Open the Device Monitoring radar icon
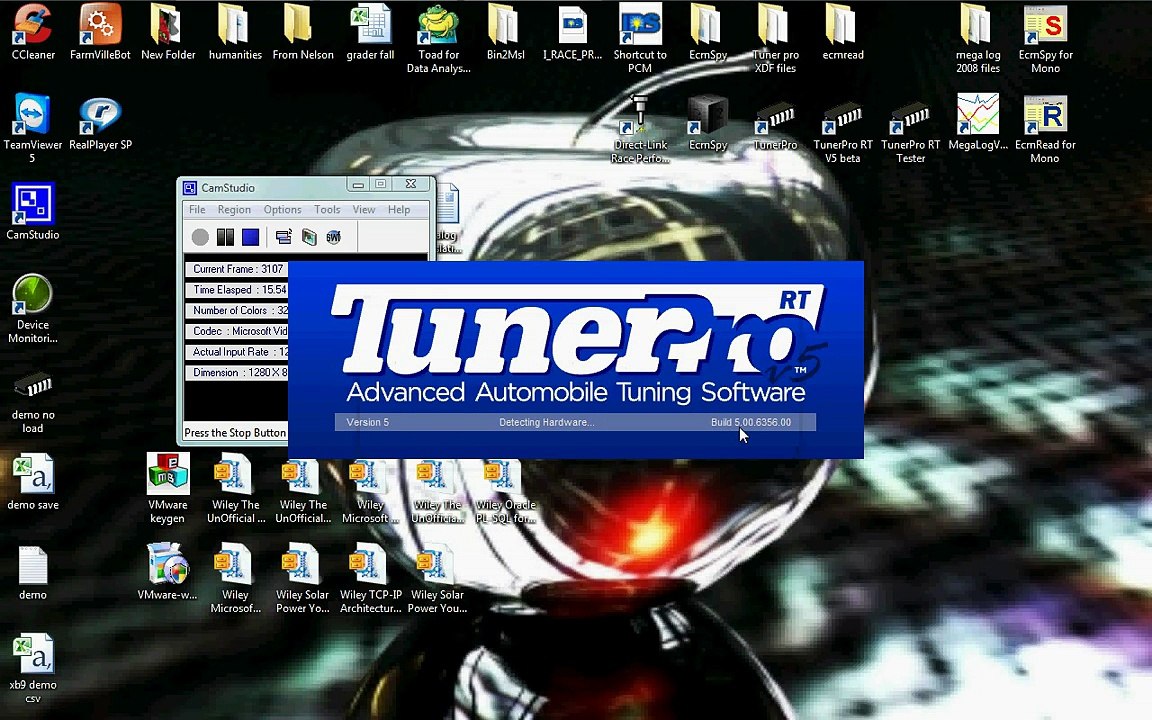Image resolution: width=1152 pixels, height=720 pixels. click(32, 309)
